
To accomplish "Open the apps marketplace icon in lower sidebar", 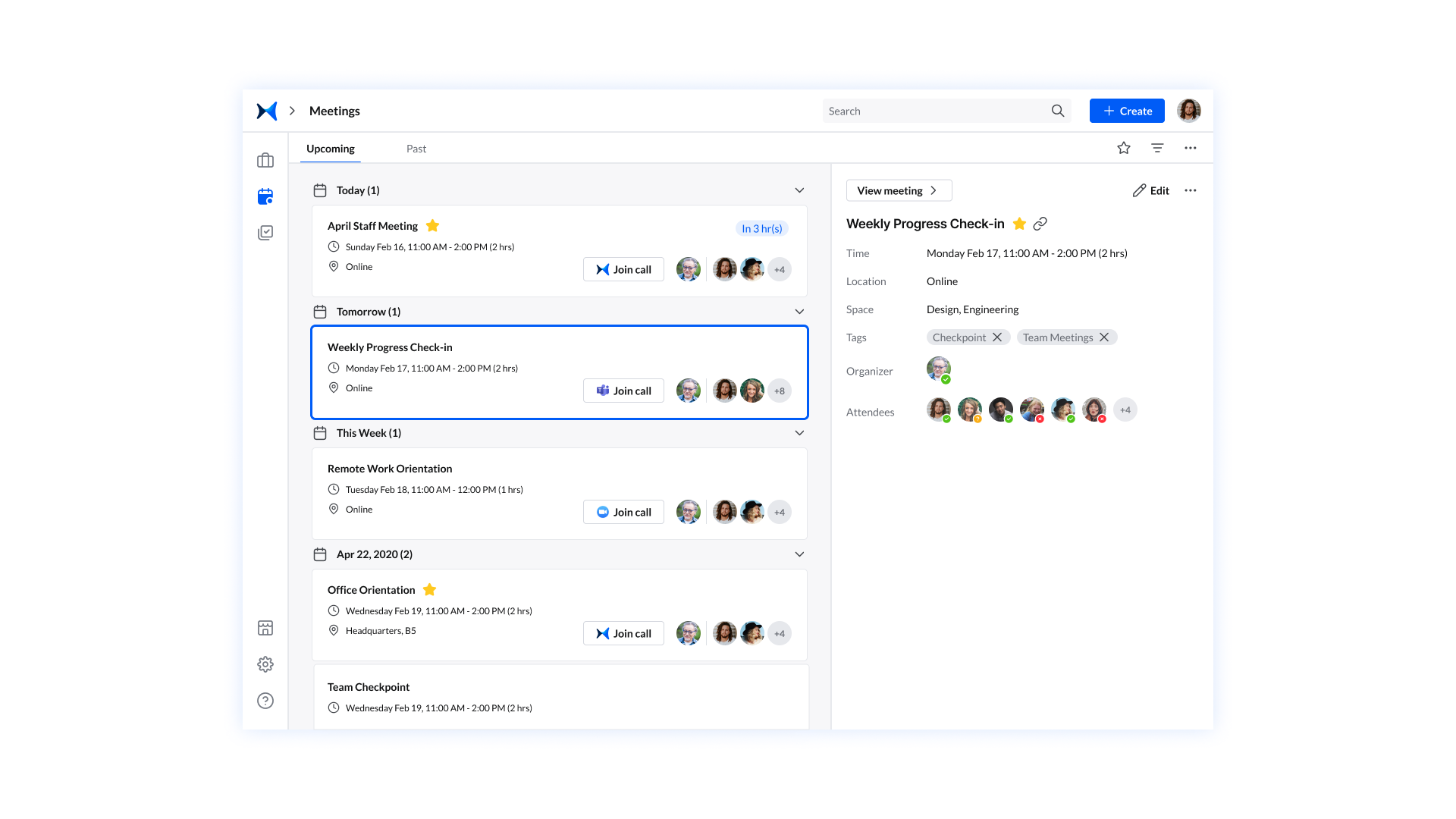I will pos(265,627).
